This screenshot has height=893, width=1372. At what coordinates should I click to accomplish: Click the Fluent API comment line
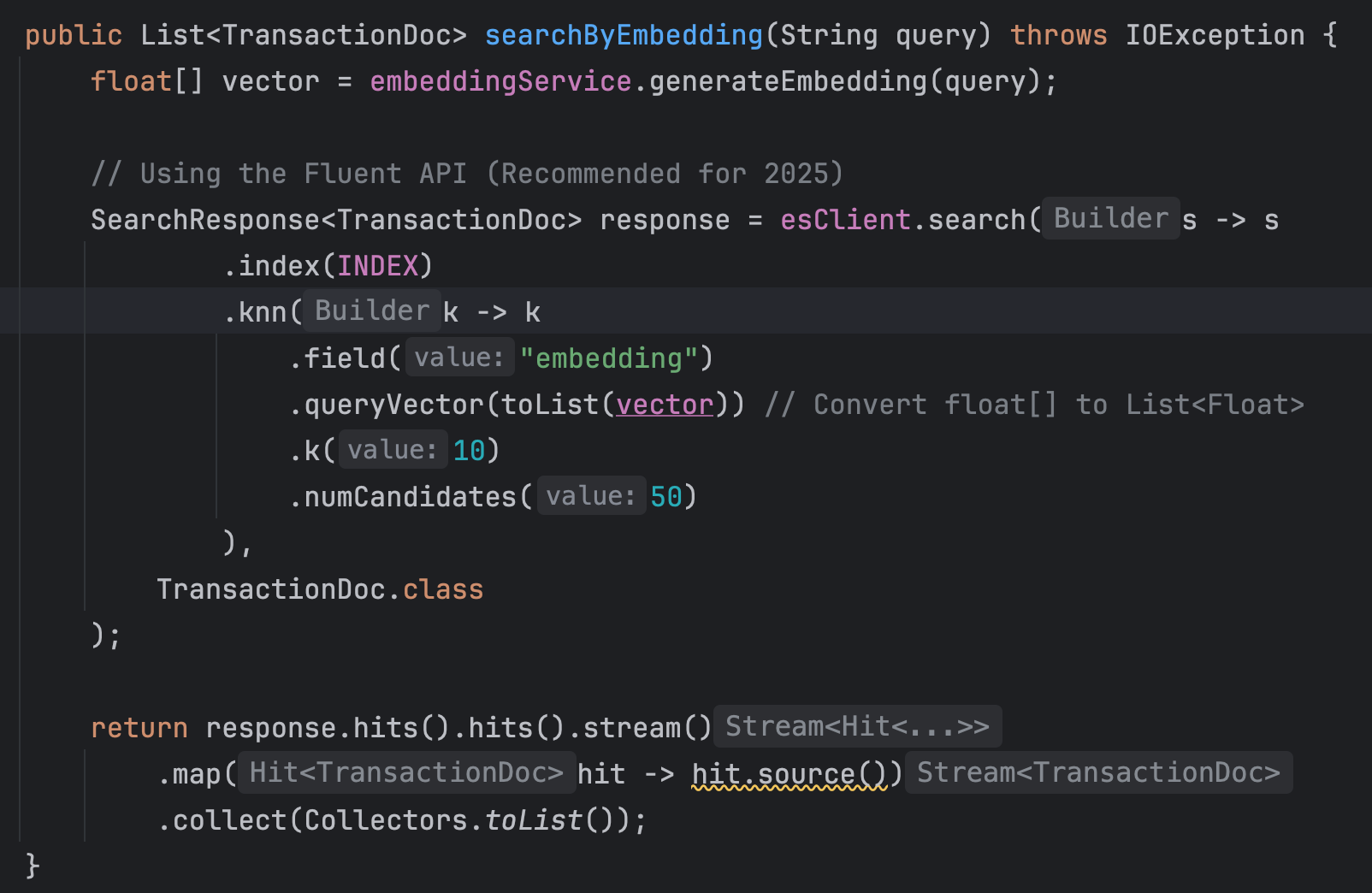[x=467, y=174]
